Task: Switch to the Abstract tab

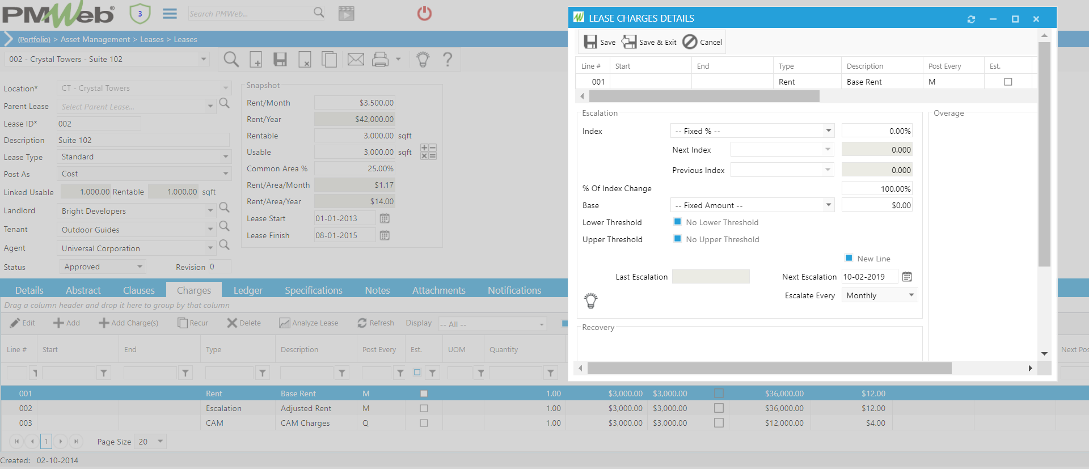Action: pyautogui.click(x=83, y=290)
